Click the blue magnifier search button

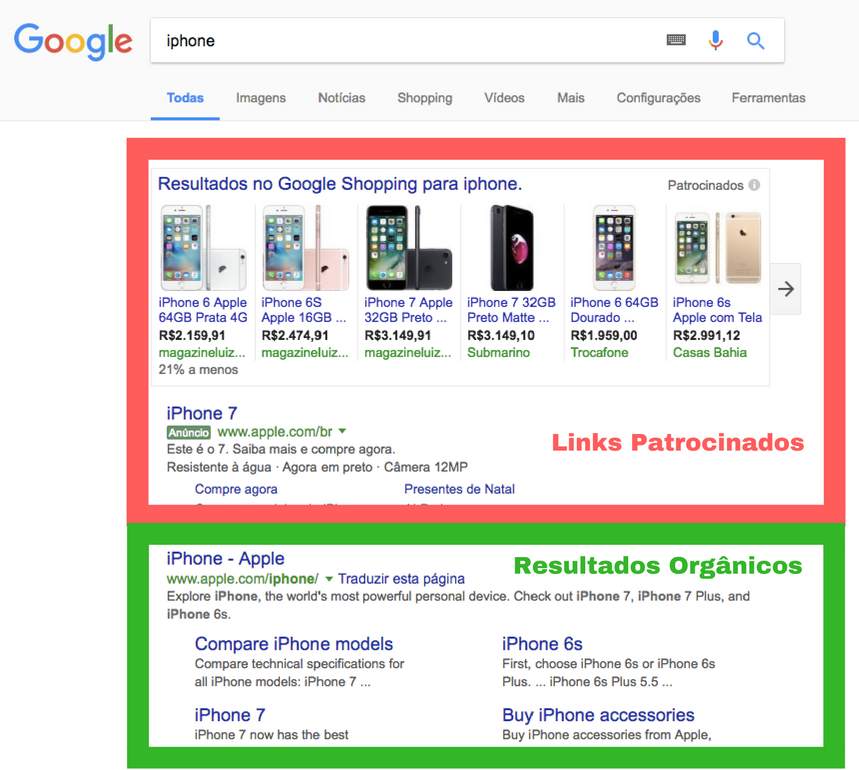click(756, 41)
